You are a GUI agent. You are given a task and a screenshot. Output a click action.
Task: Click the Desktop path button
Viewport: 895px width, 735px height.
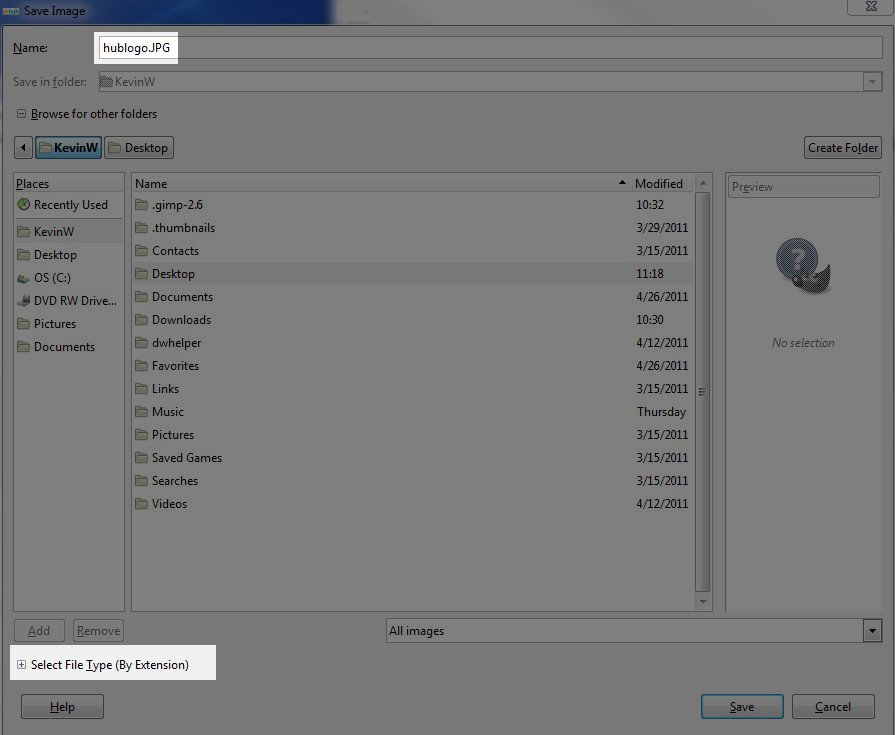(137, 148)
